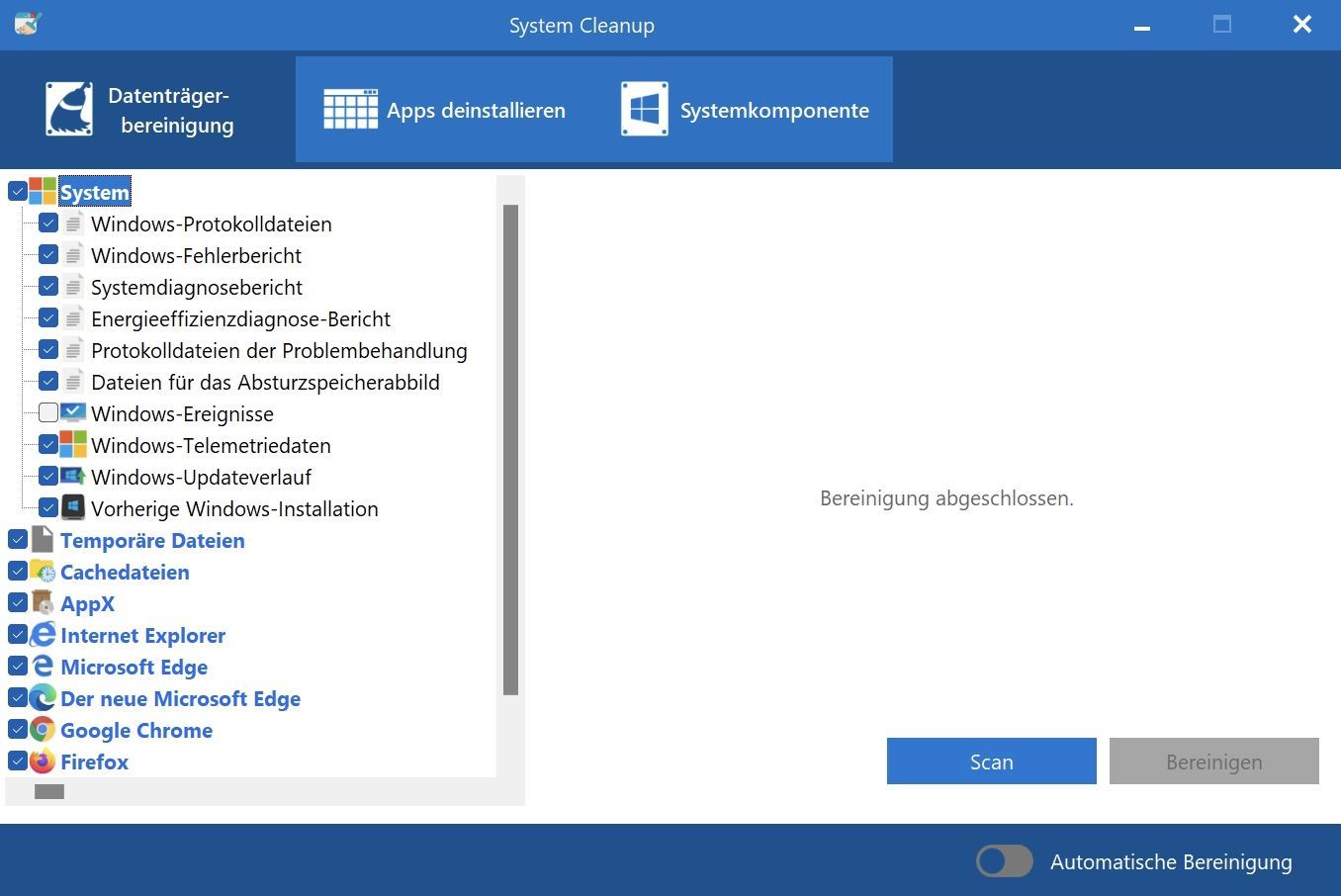Select the System tree node label
The image size is (1341, 896).
coord(94,192)
